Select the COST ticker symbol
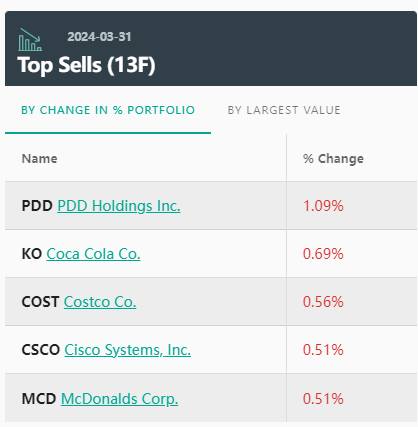This screenshot has width=418, height=427. click(40, 302)
